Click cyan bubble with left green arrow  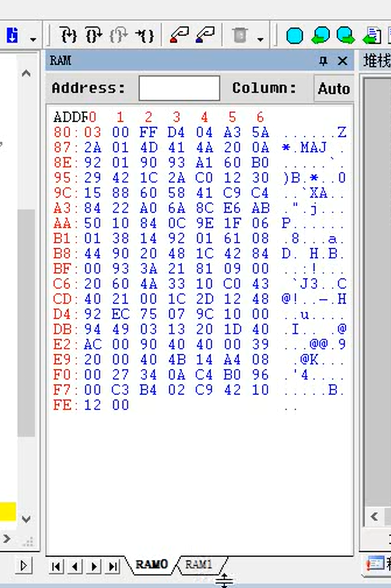coord(320,36)
